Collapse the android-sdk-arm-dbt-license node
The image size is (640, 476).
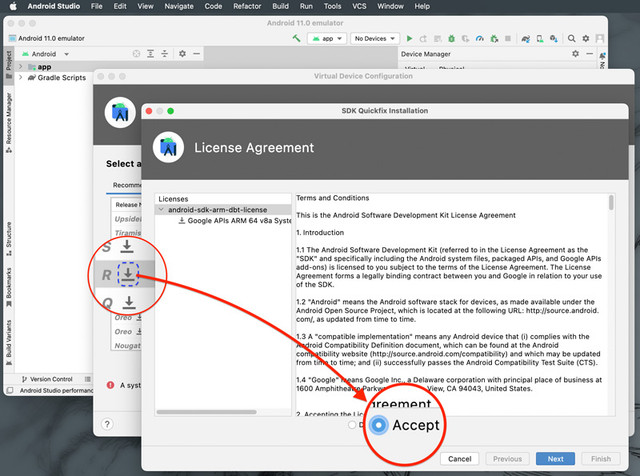[x=161, y=209]
